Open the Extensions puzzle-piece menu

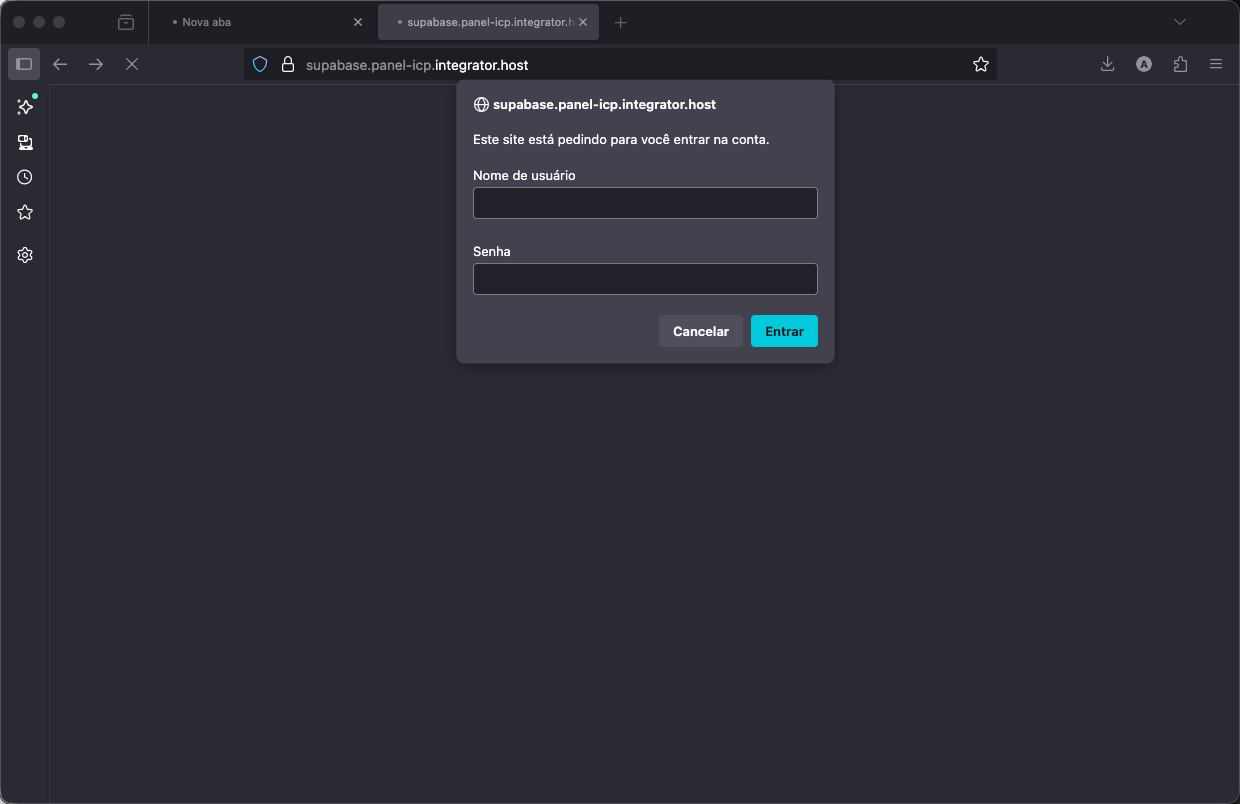pyautogui.click(x=1180, y=63)
